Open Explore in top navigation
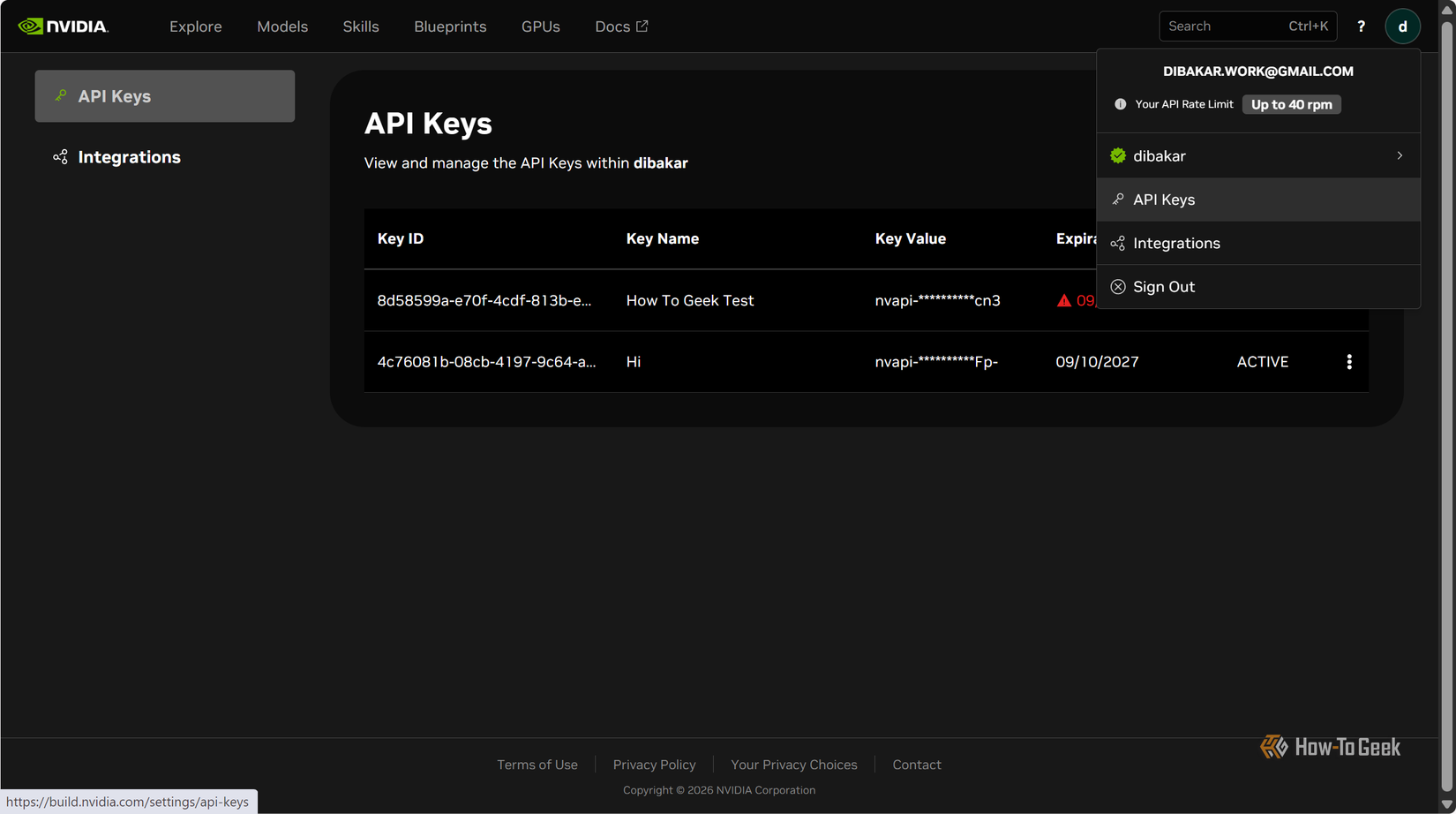The height and width of the screenshot is (814, 1456). point(196,26)
